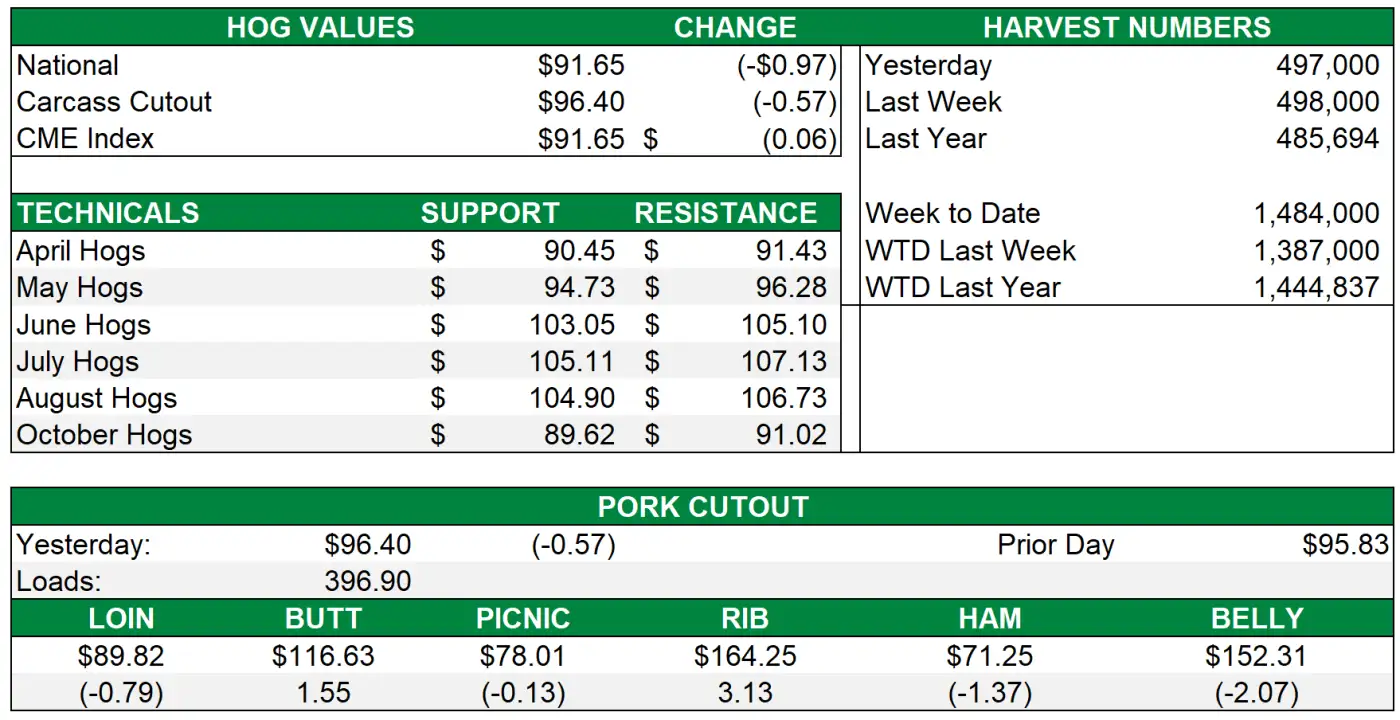The width and height of the screenshot is (1400, 720).
Task: Select WTD Last Year value 1,444,837
Action: click(1316, 288)
